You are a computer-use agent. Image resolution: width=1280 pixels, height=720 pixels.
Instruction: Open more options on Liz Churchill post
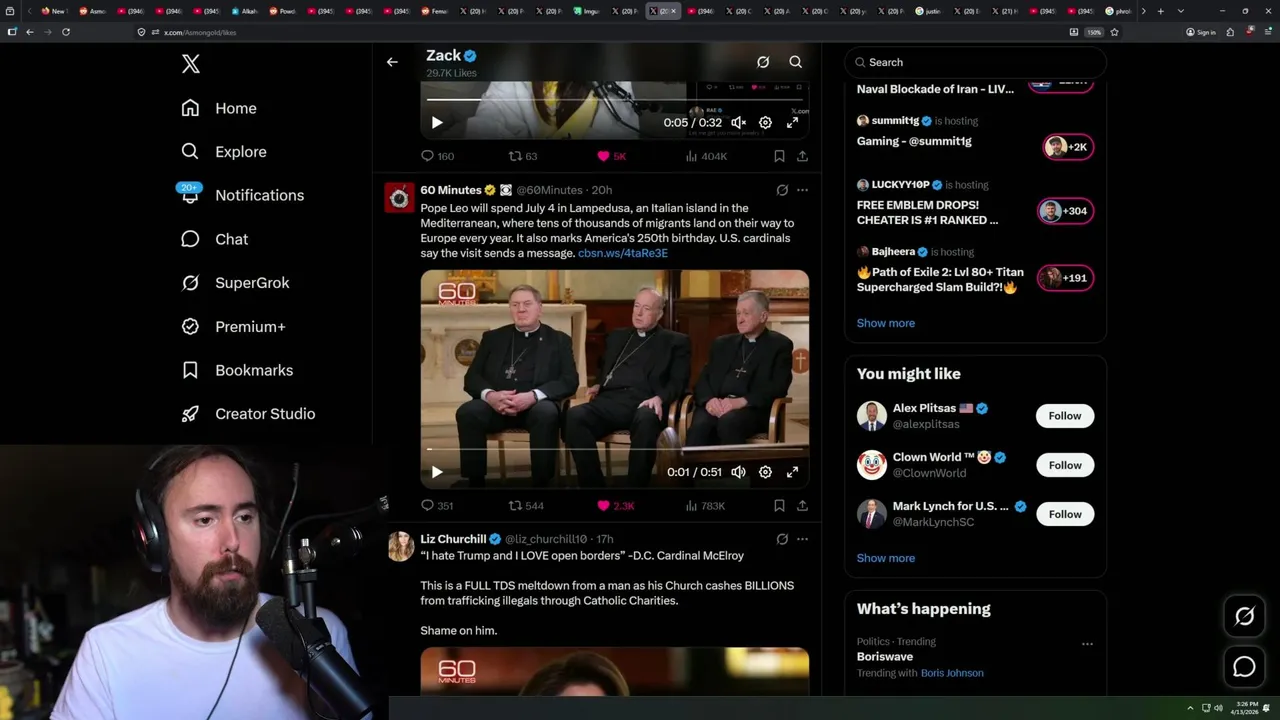(x=802, y=539)
